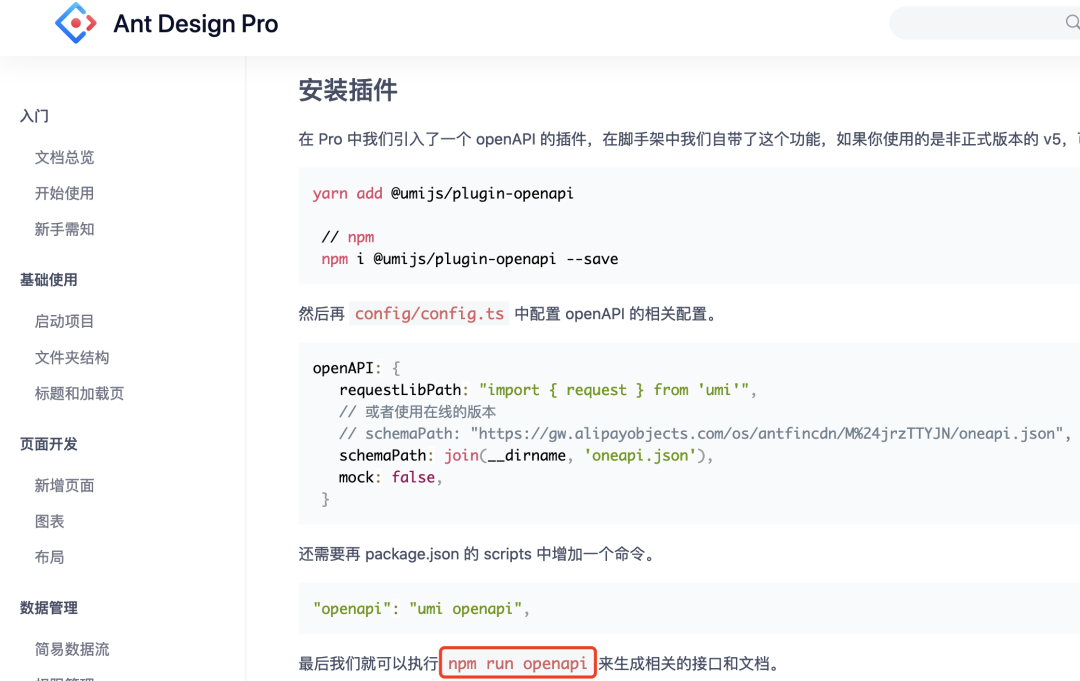The width and height of the screenshot is (1080, 681).
Task: Click the npm i @umijs/plugin-openapi --save line
Action: [x=470, y=259]
